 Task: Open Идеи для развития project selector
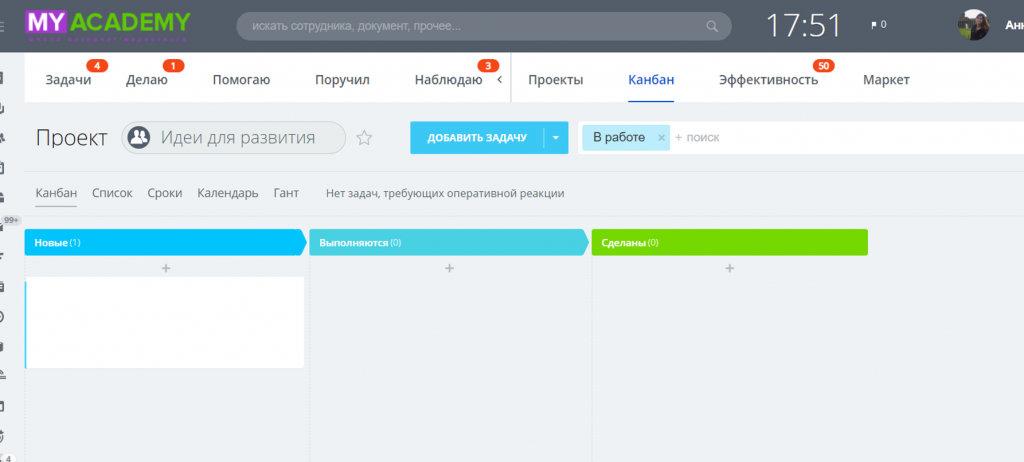pos(233,138)
